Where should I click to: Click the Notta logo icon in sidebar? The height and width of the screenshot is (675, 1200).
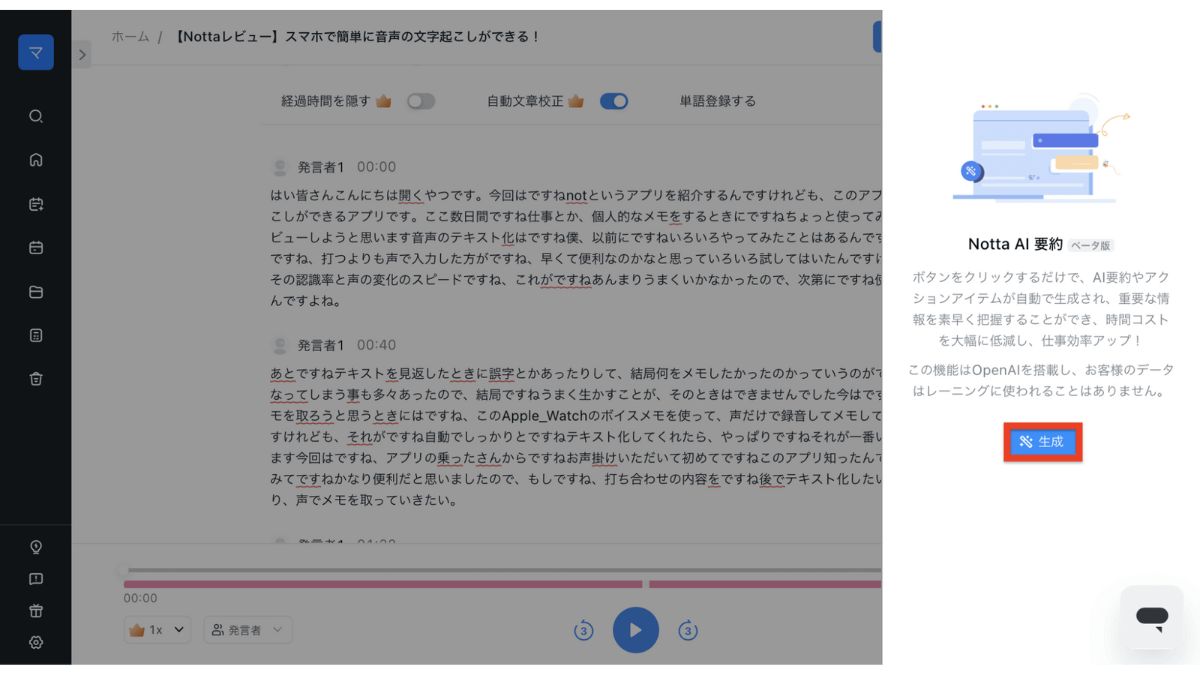[35, 52]
